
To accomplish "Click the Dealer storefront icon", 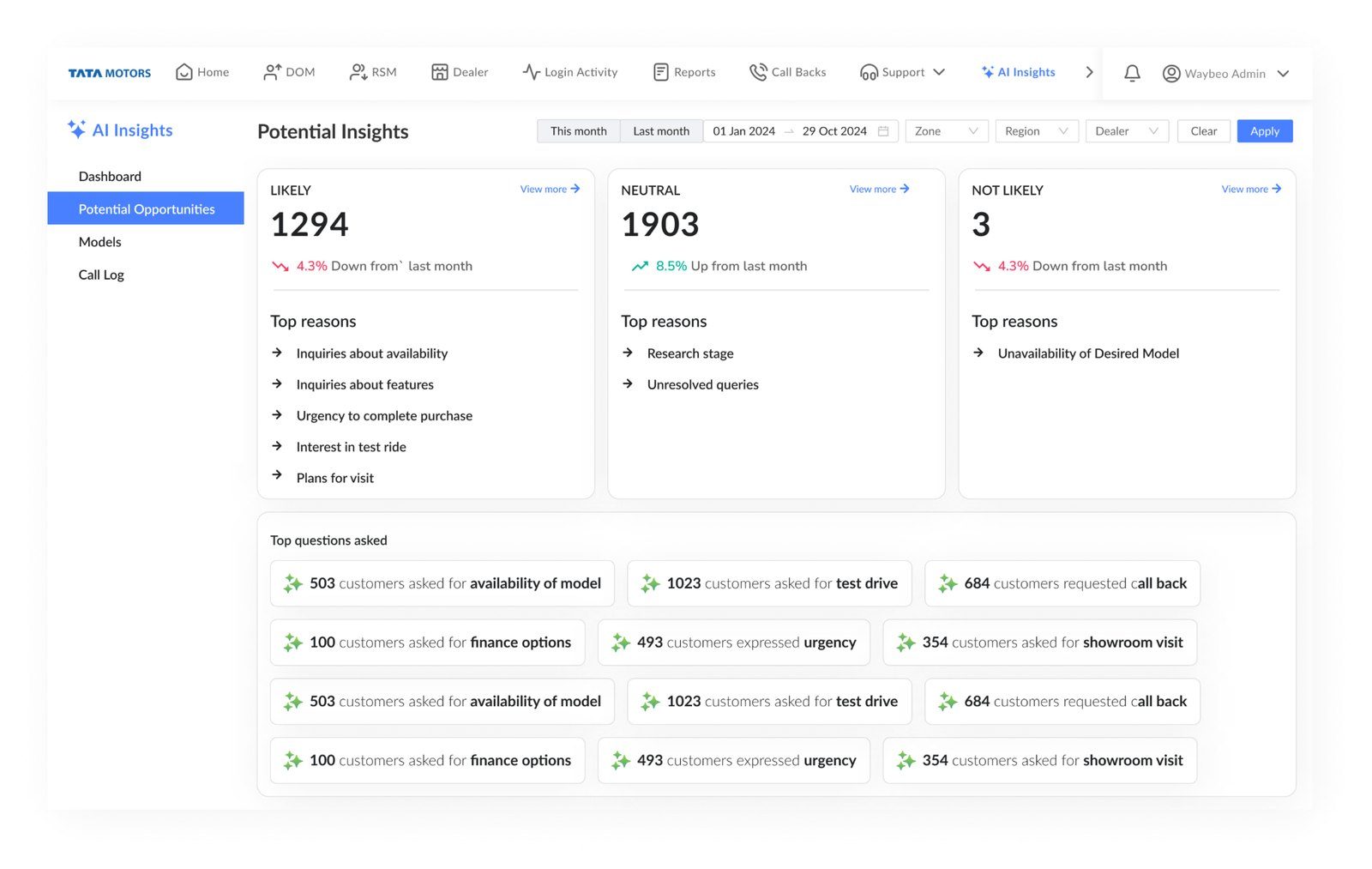I will [439, 72].
